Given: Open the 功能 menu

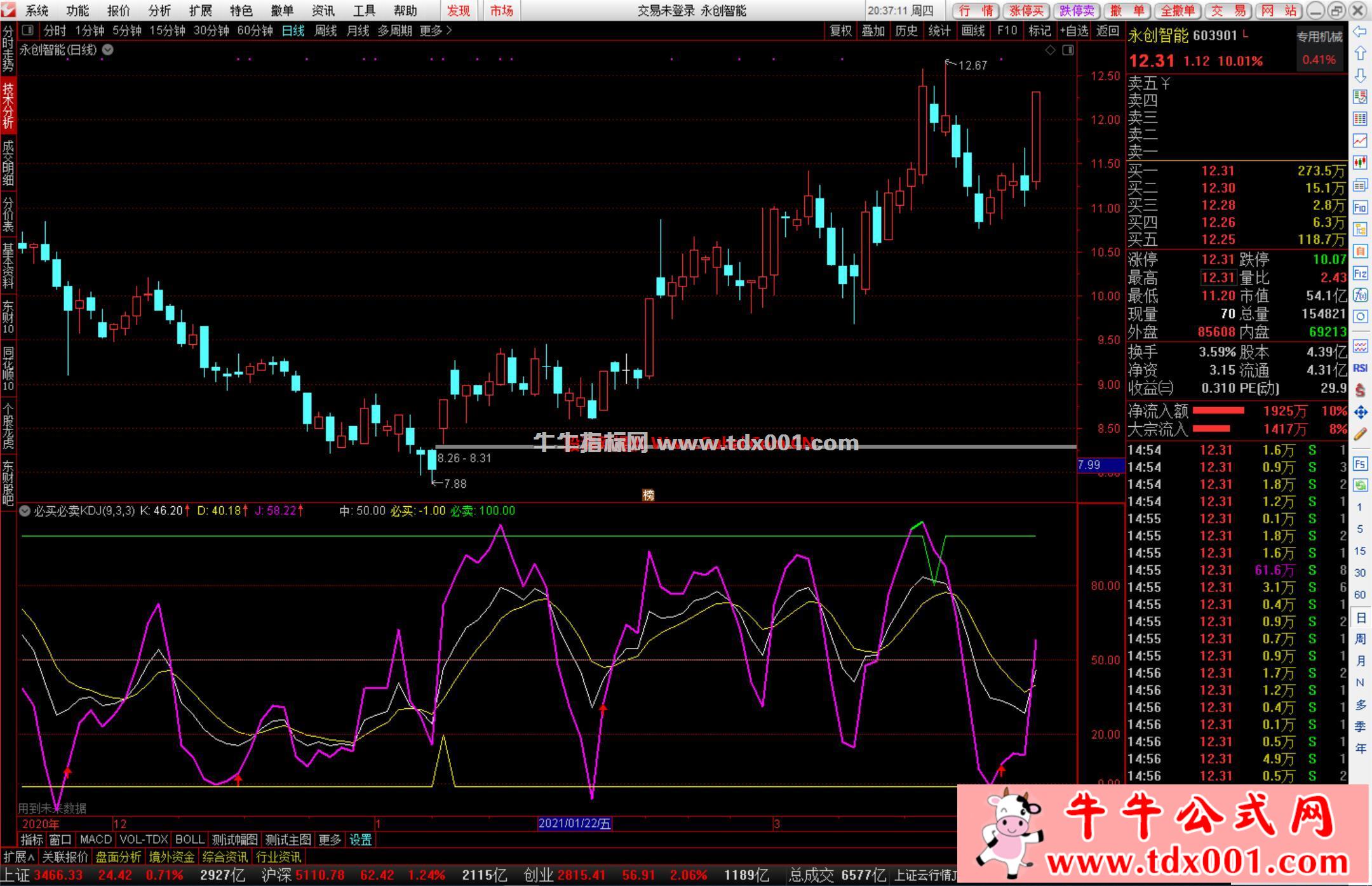Looking at the screenshot, I should click(77, 11).
